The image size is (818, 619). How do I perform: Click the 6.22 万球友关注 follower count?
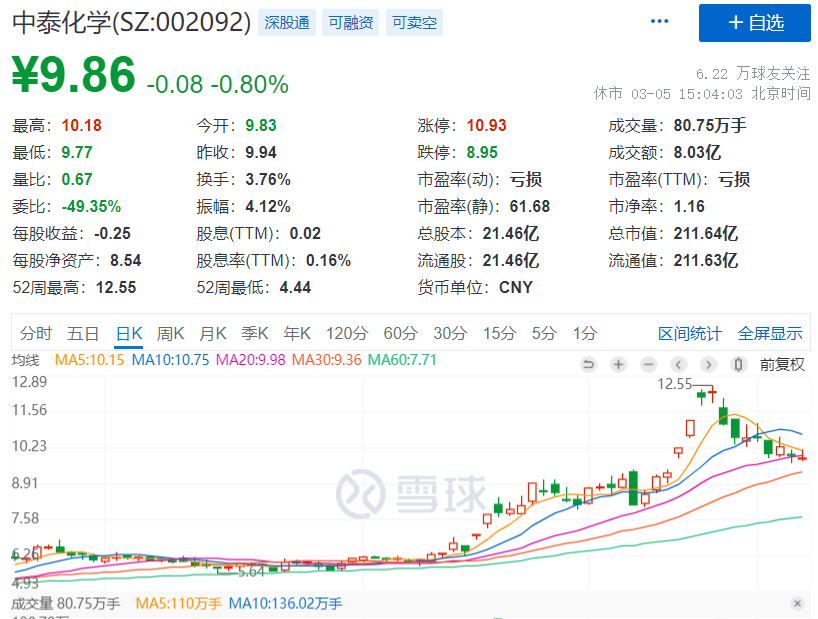(x=753, y=74)
